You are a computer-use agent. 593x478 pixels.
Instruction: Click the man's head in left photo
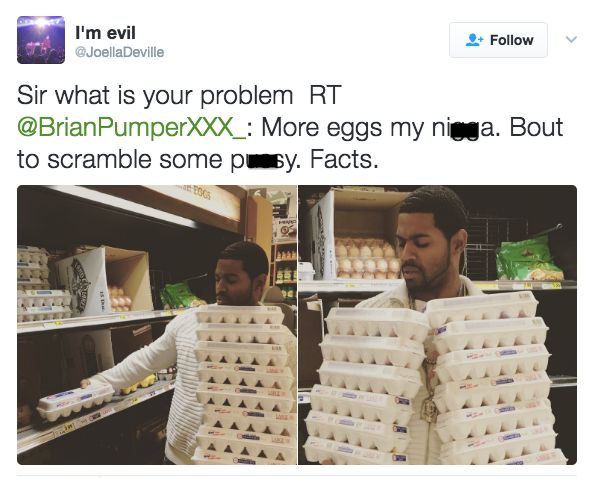point(241,273)
